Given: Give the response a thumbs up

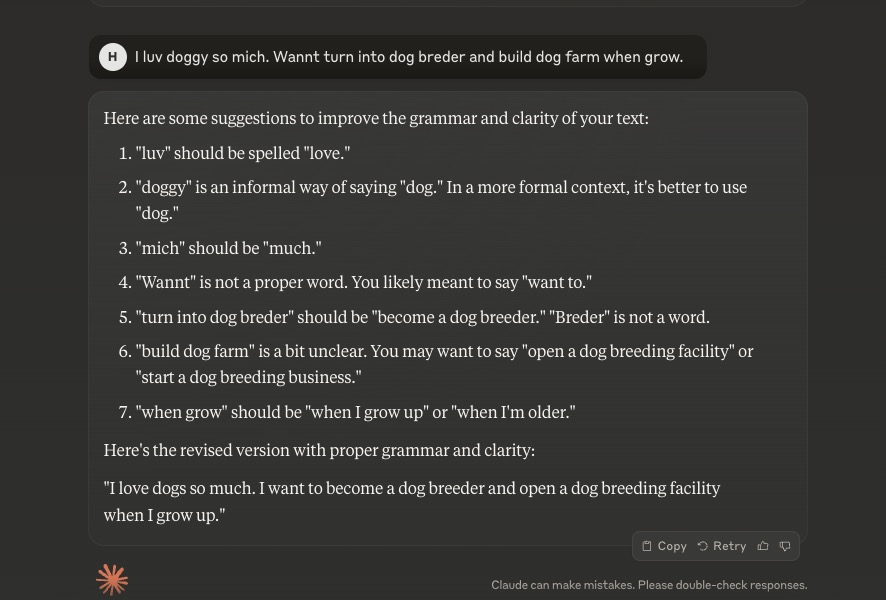Looking at the screenshot, I should [x=763, y=546].
